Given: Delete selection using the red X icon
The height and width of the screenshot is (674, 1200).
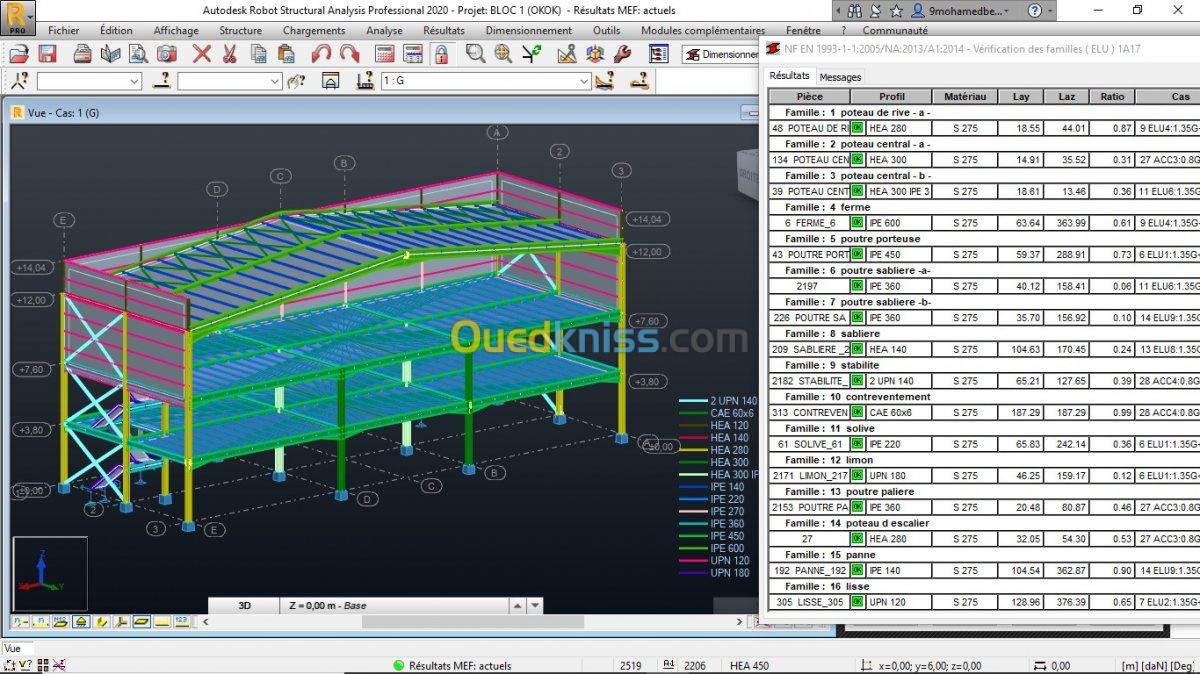Looking at the screenshot, I should click(x=202, y=54).
